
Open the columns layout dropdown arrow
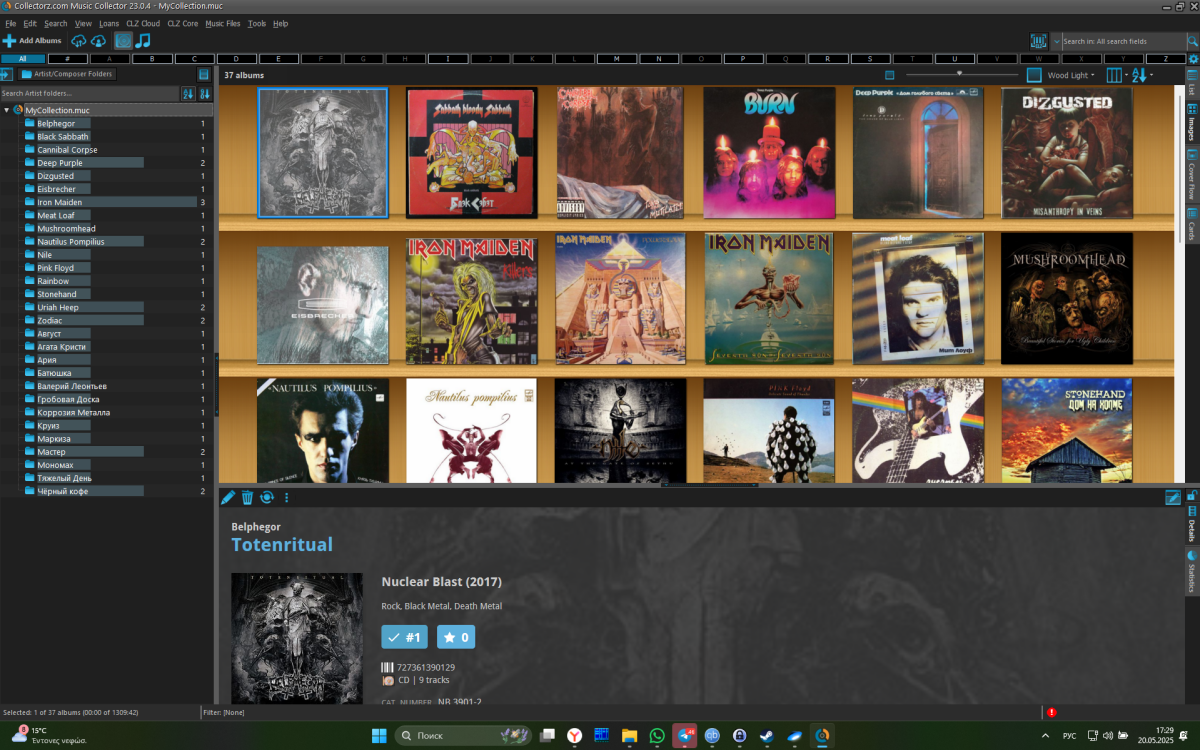tap(1128, 75)
